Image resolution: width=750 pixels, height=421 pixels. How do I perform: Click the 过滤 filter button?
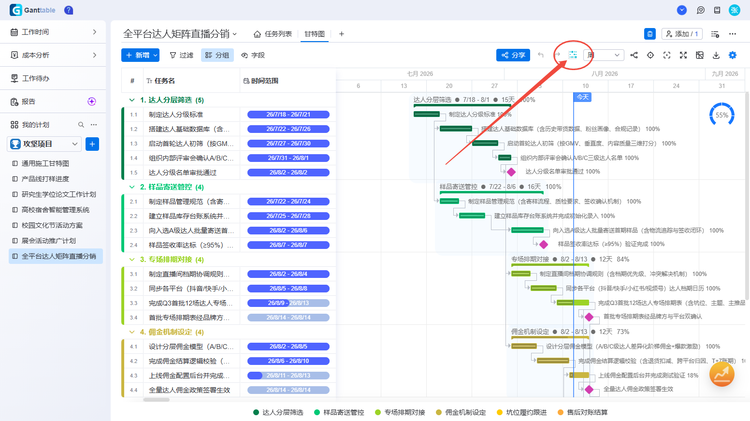181,55
